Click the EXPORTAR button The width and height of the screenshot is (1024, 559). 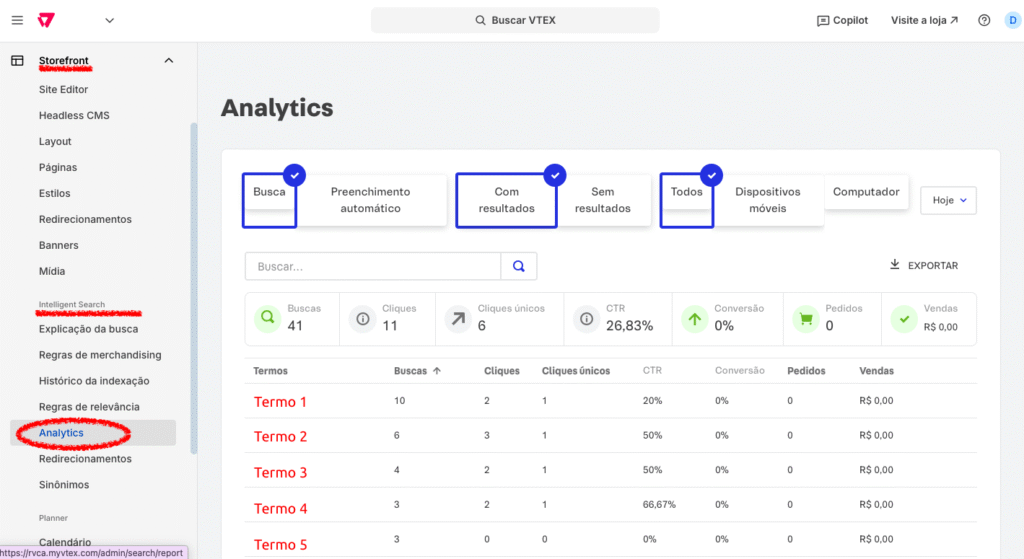pos(924,266)
